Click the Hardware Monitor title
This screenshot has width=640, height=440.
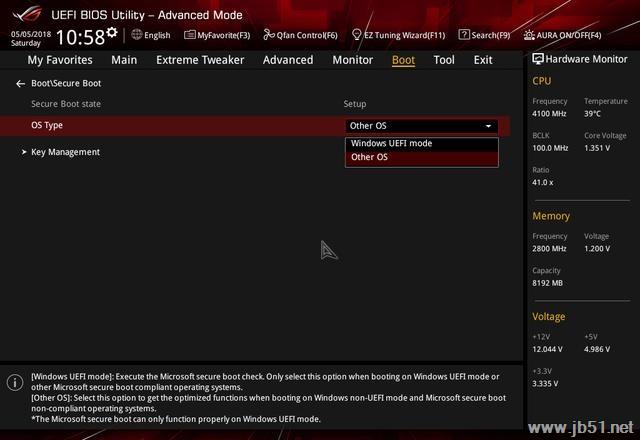point(586,59)
